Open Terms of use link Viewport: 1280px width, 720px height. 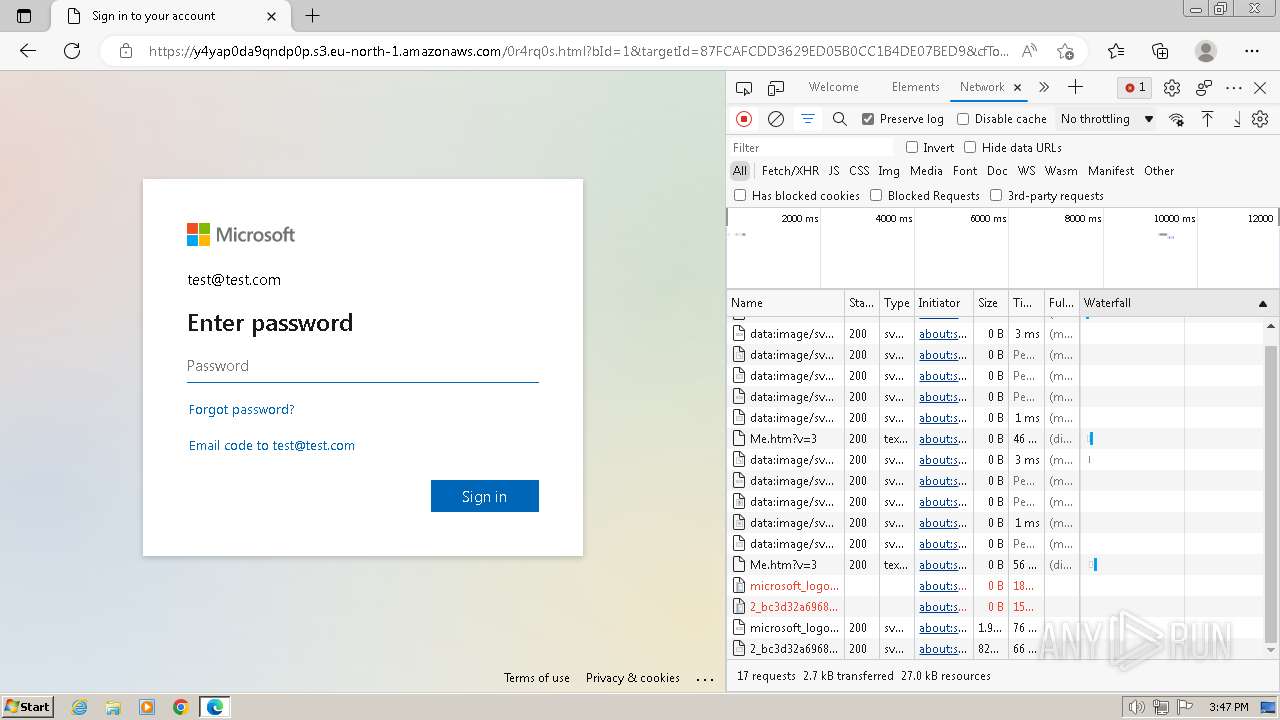pos(537,678)
